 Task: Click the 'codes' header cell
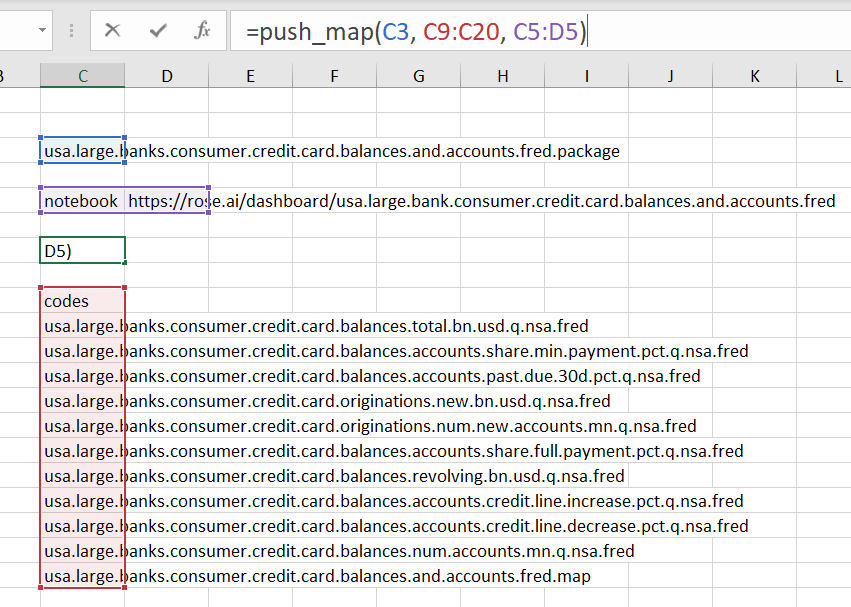pos(82,301)
